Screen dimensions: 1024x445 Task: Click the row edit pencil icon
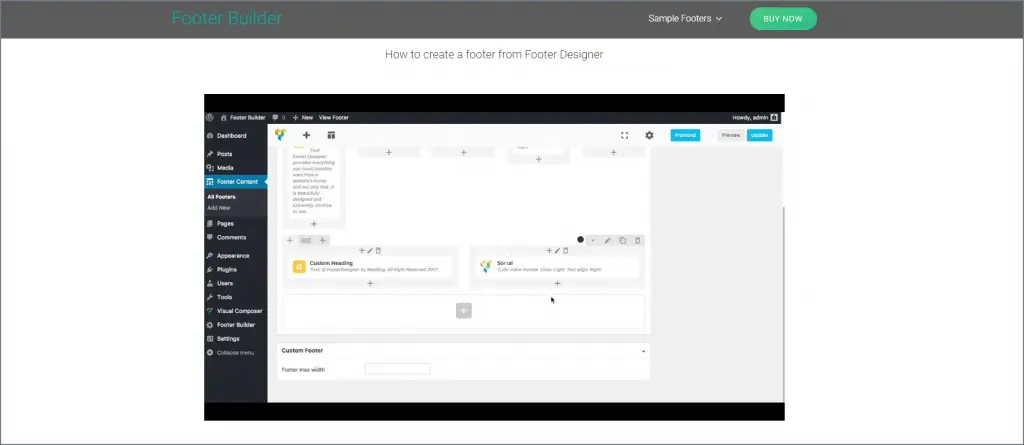point(607,240)
